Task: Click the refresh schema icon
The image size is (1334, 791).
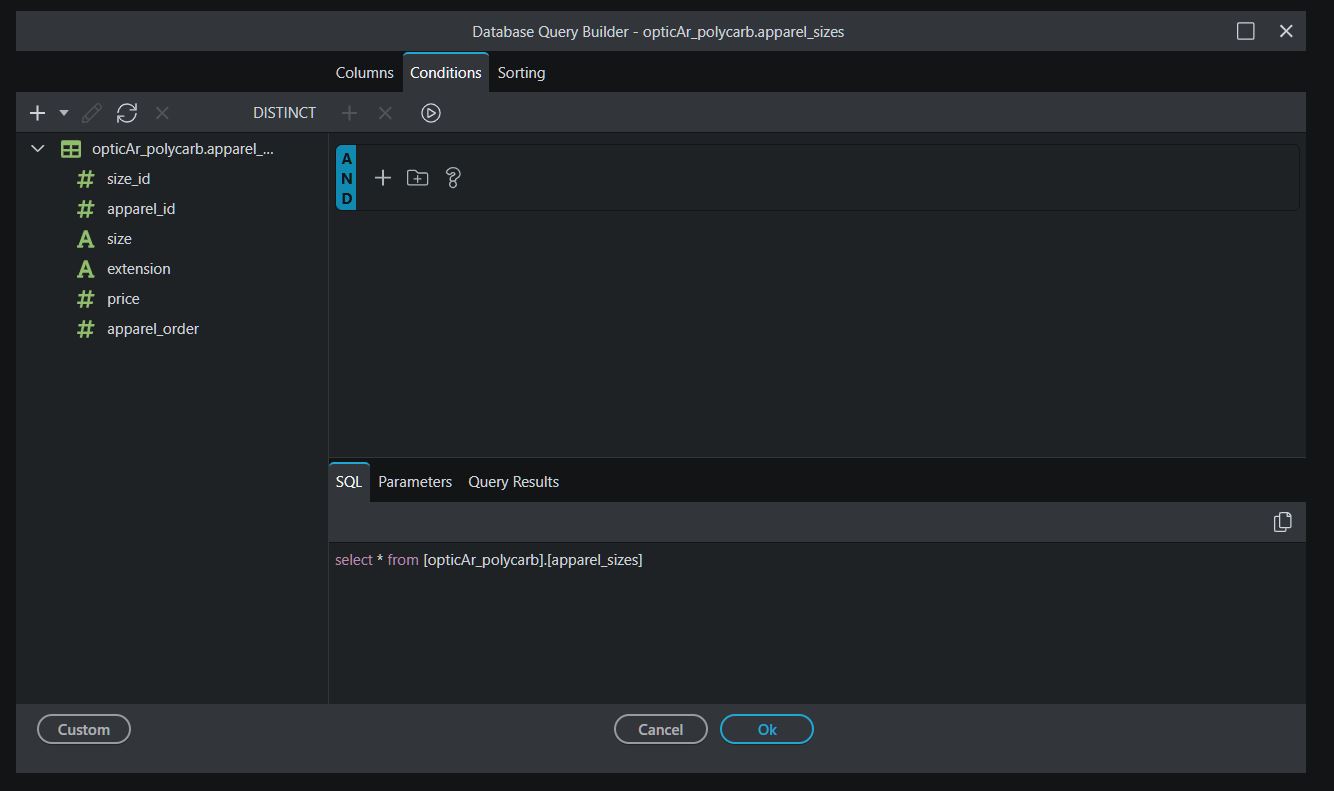Action: click(x=127, y=113)
